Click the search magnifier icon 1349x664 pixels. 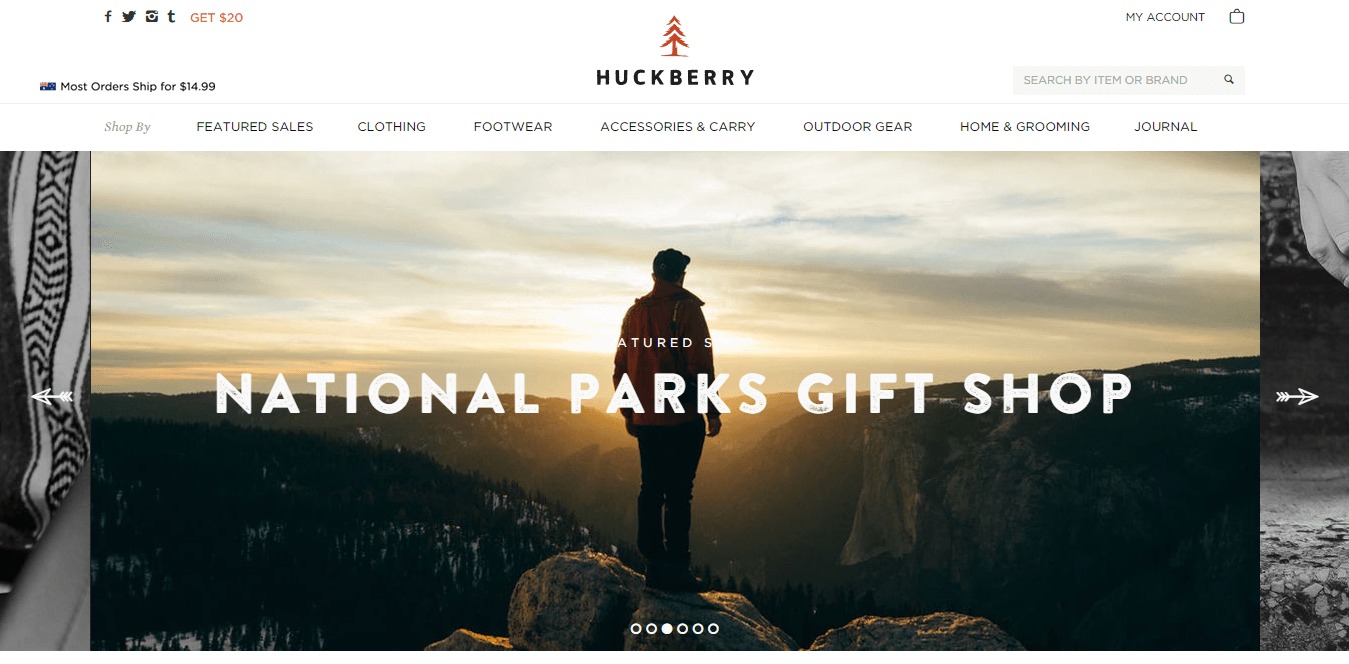click(x=1229, y=80)
